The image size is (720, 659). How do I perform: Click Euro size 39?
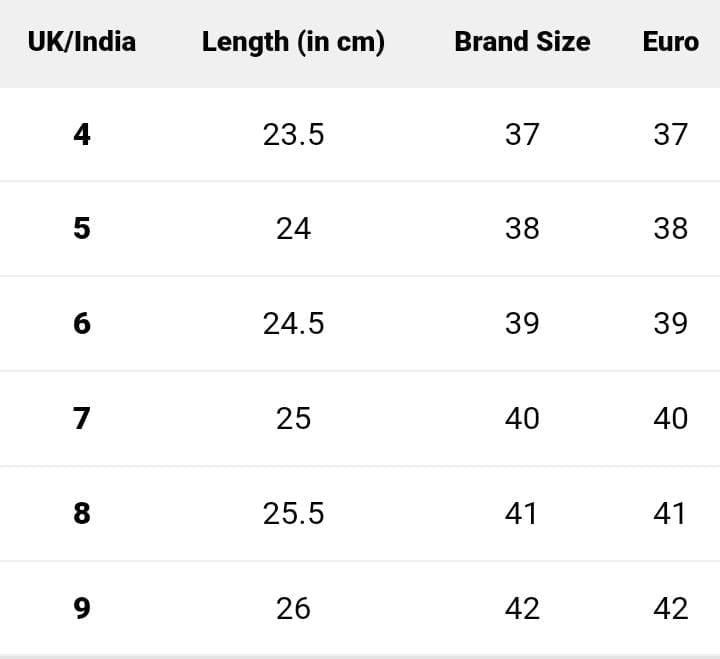click(670, 324)
